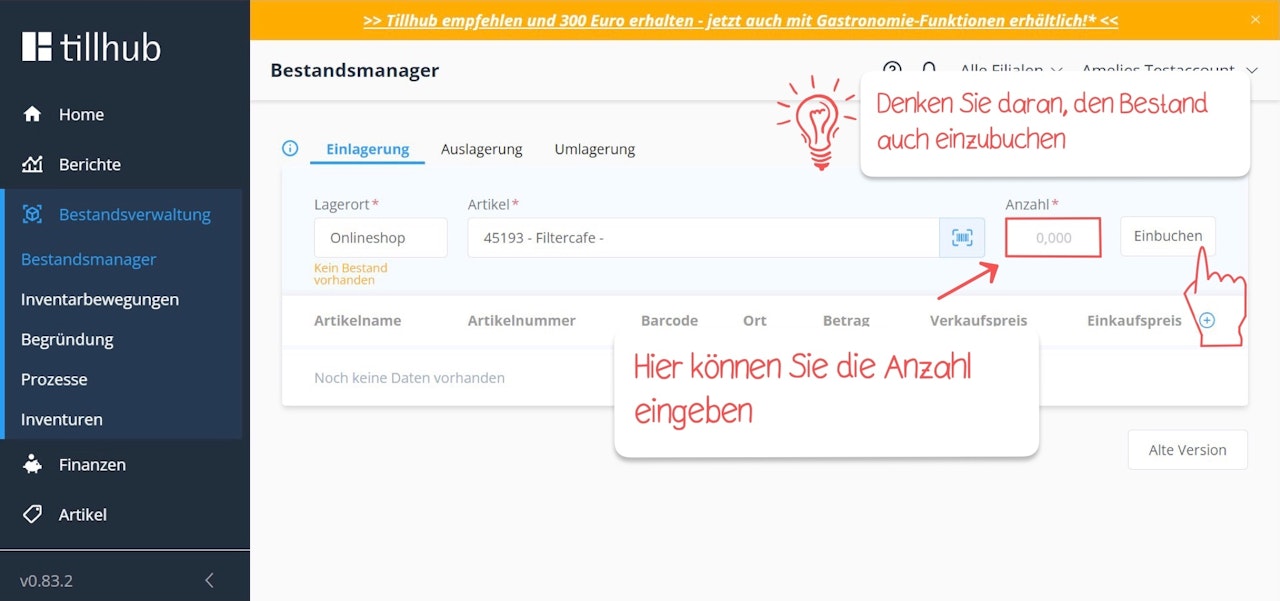The width and height of the screenshot is (1280, 601).
Task: Click the tillhub logo
Action: [90, 46]
